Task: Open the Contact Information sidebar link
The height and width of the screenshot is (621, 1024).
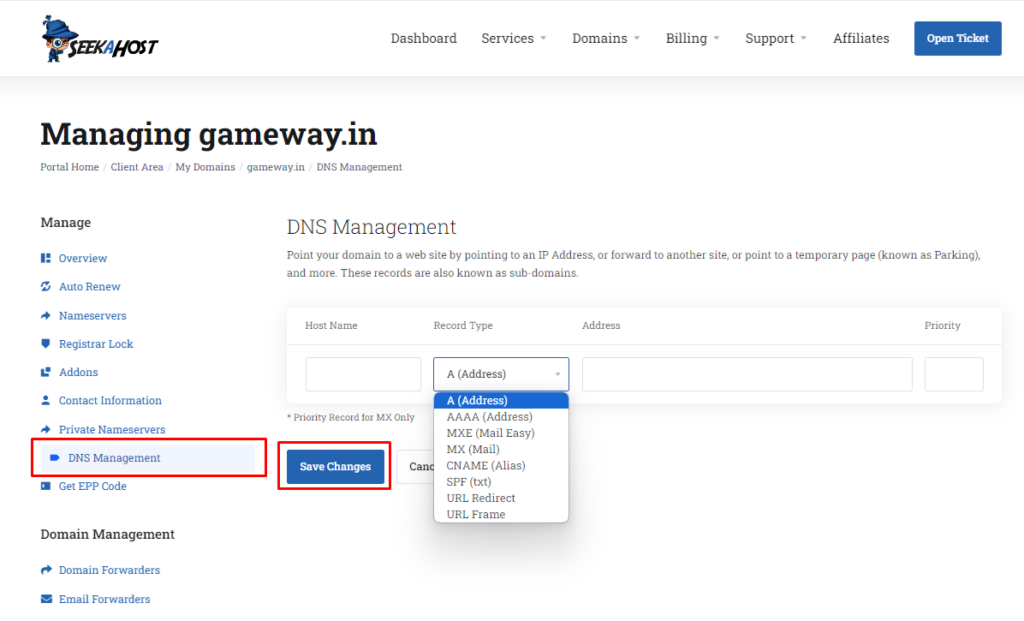Action: point(110,400)
